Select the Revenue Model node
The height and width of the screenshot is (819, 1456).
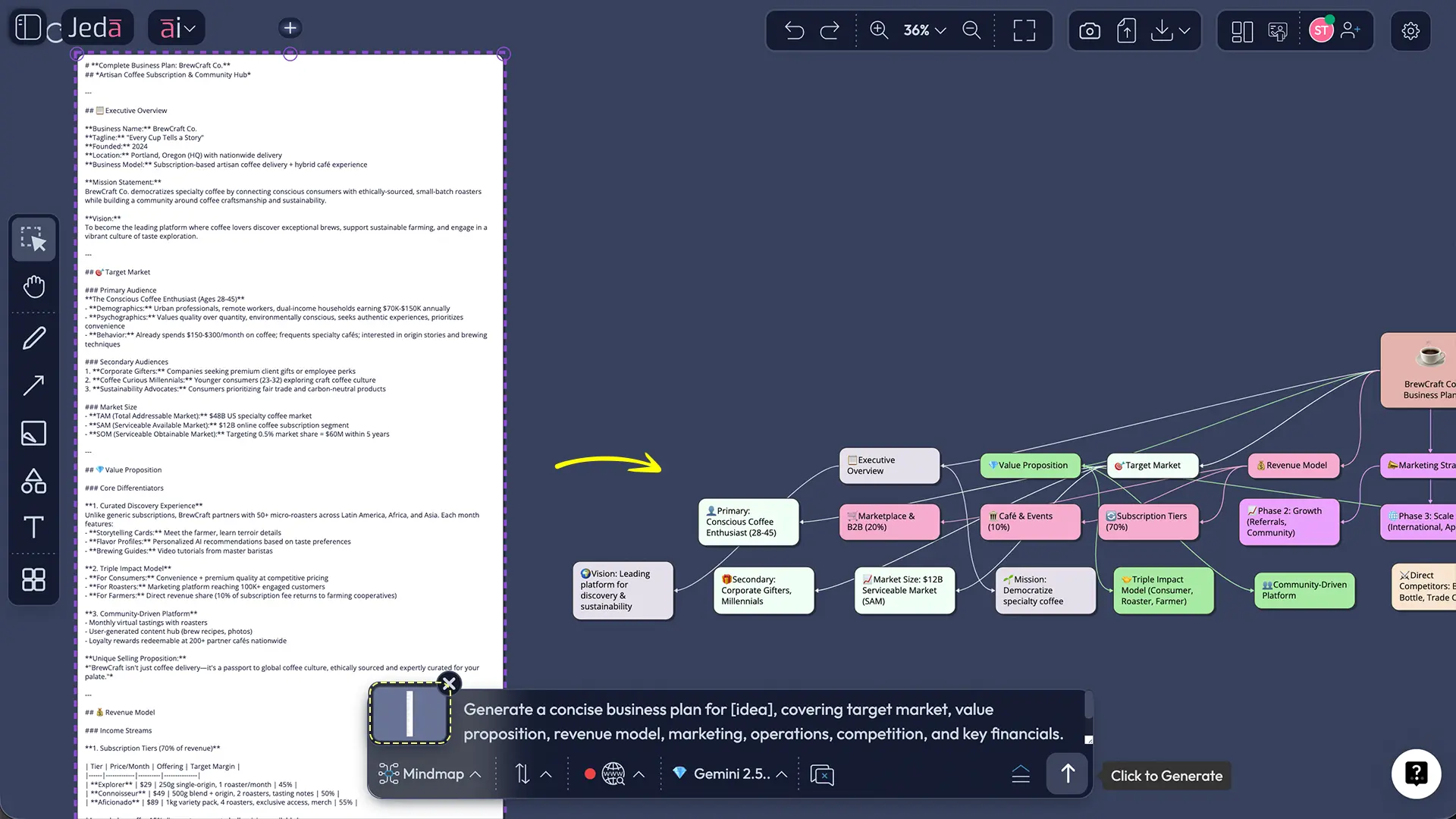coord(1294,466)
